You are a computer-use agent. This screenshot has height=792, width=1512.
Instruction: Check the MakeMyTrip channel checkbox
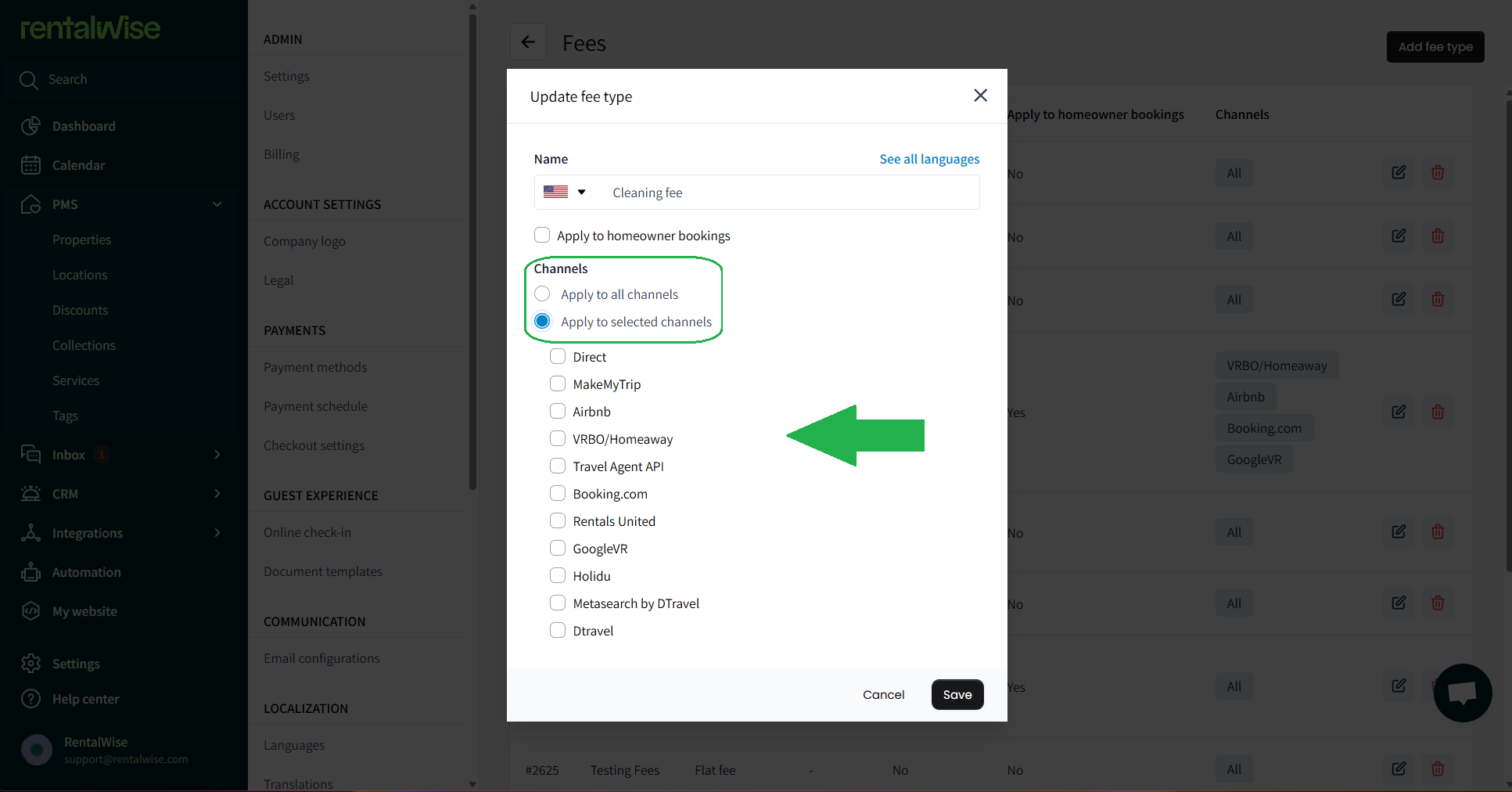[558, 383]
